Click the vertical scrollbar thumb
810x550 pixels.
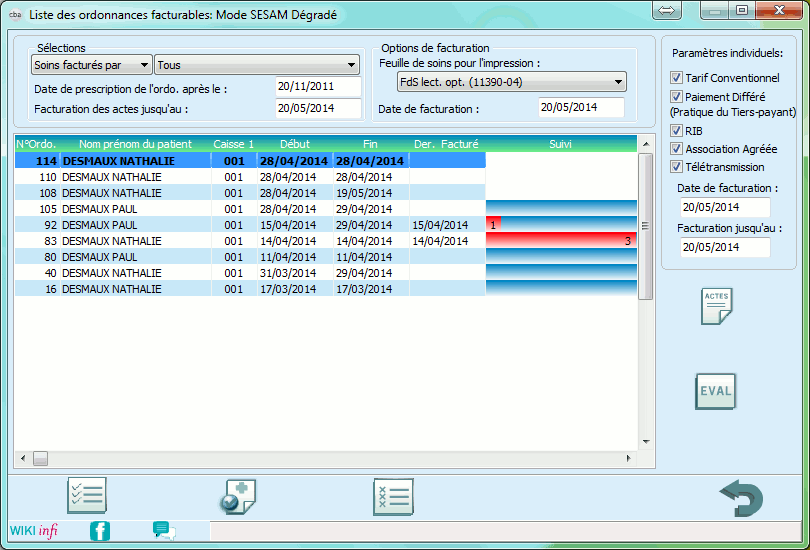pyautogui.click(x=646, y=226)
